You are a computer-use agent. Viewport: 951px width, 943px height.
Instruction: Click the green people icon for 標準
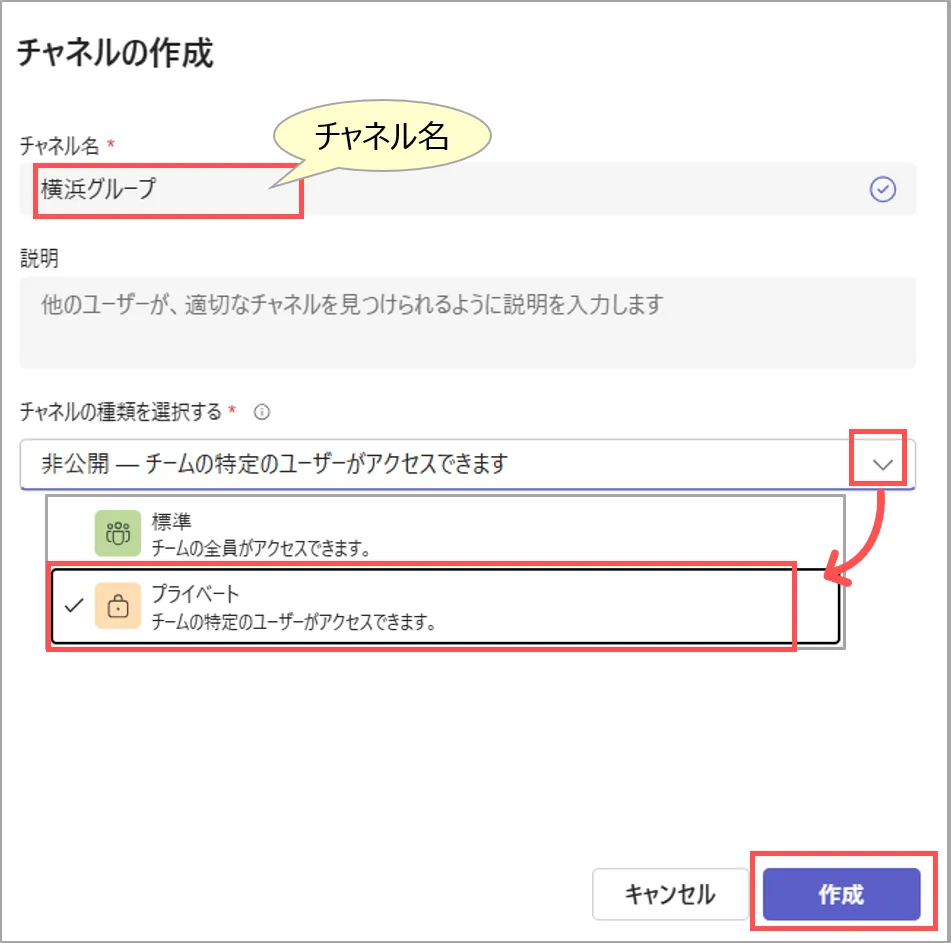click(117, 532)
